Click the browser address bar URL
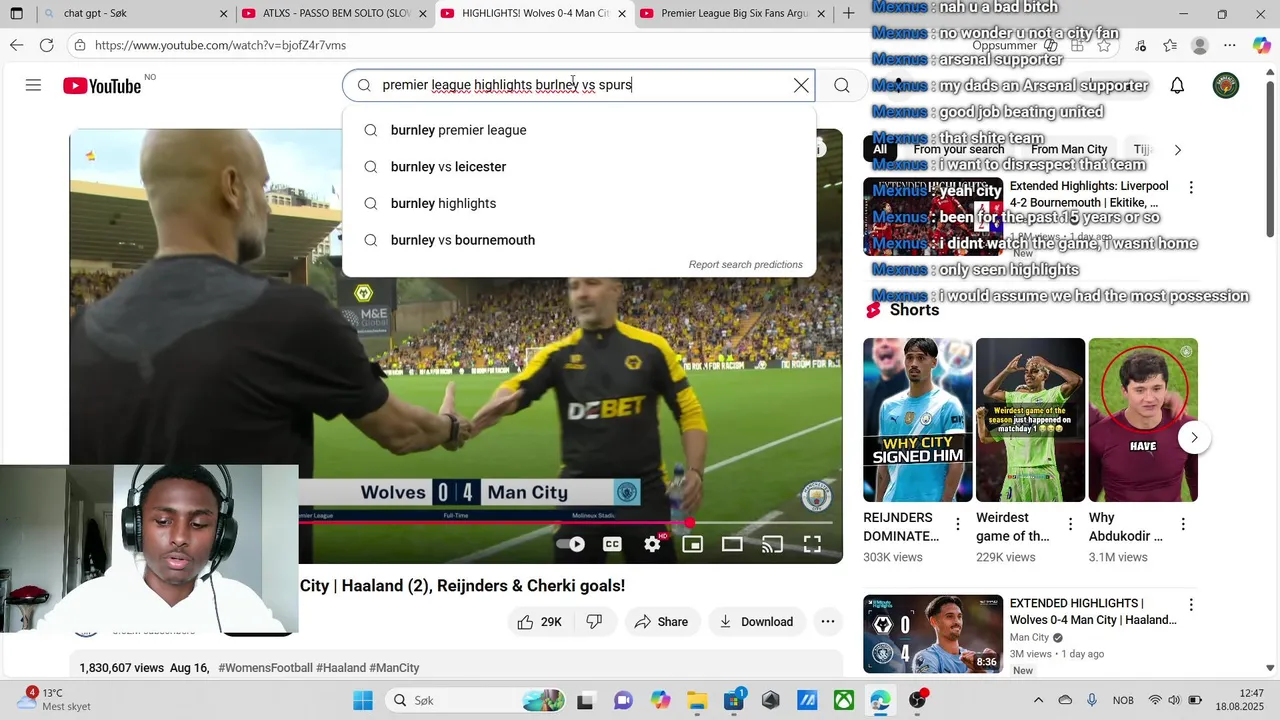Viewport: 1280px width, 720px height. coord(221,45)
